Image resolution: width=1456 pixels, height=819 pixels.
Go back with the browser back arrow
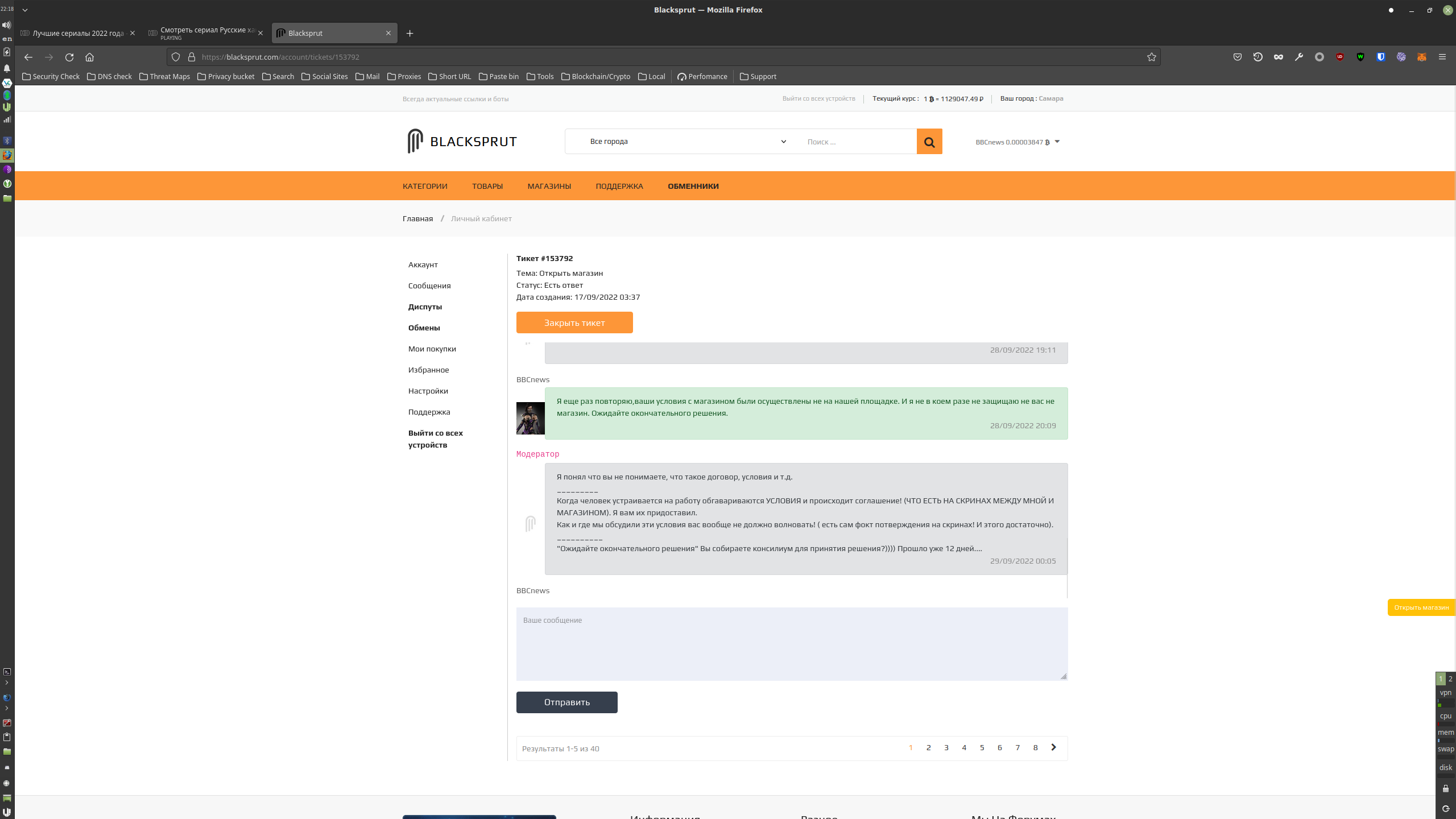pos(28,57)
